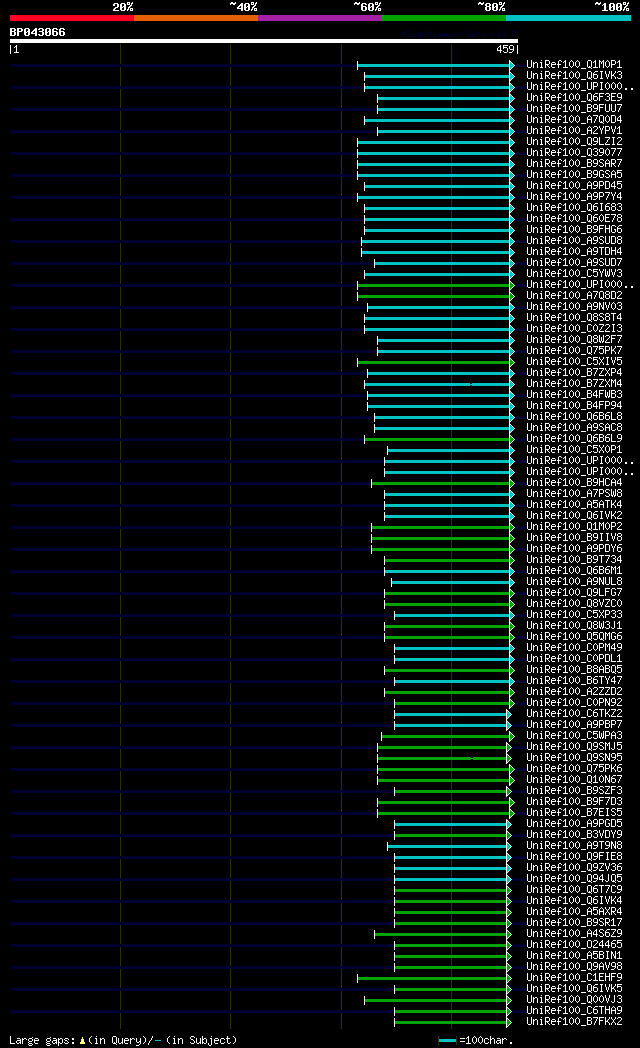Open hit UniRef100_Q6F3E9

574,98
